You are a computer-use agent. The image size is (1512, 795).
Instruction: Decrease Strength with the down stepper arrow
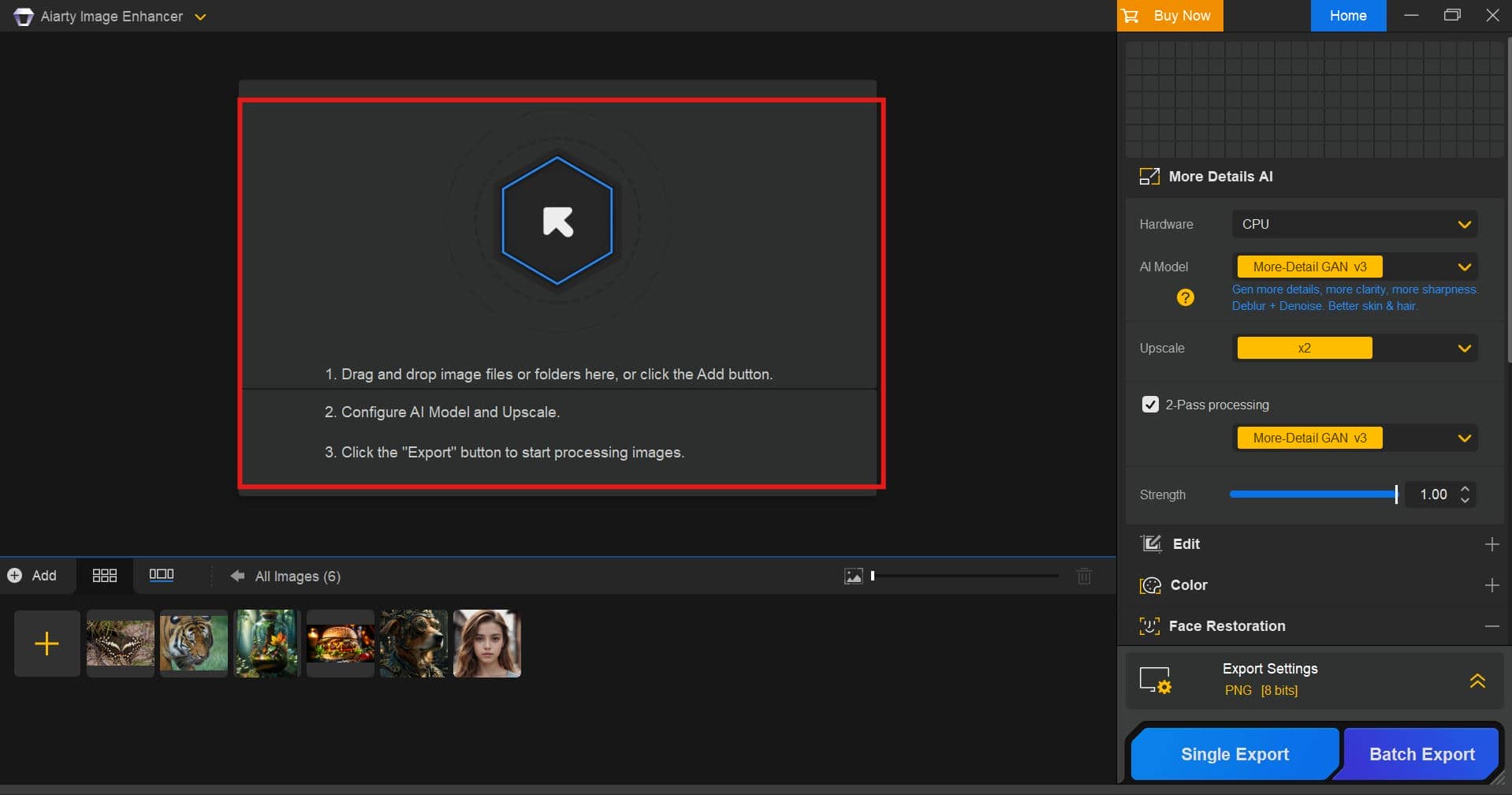(x=1465, y=500)
